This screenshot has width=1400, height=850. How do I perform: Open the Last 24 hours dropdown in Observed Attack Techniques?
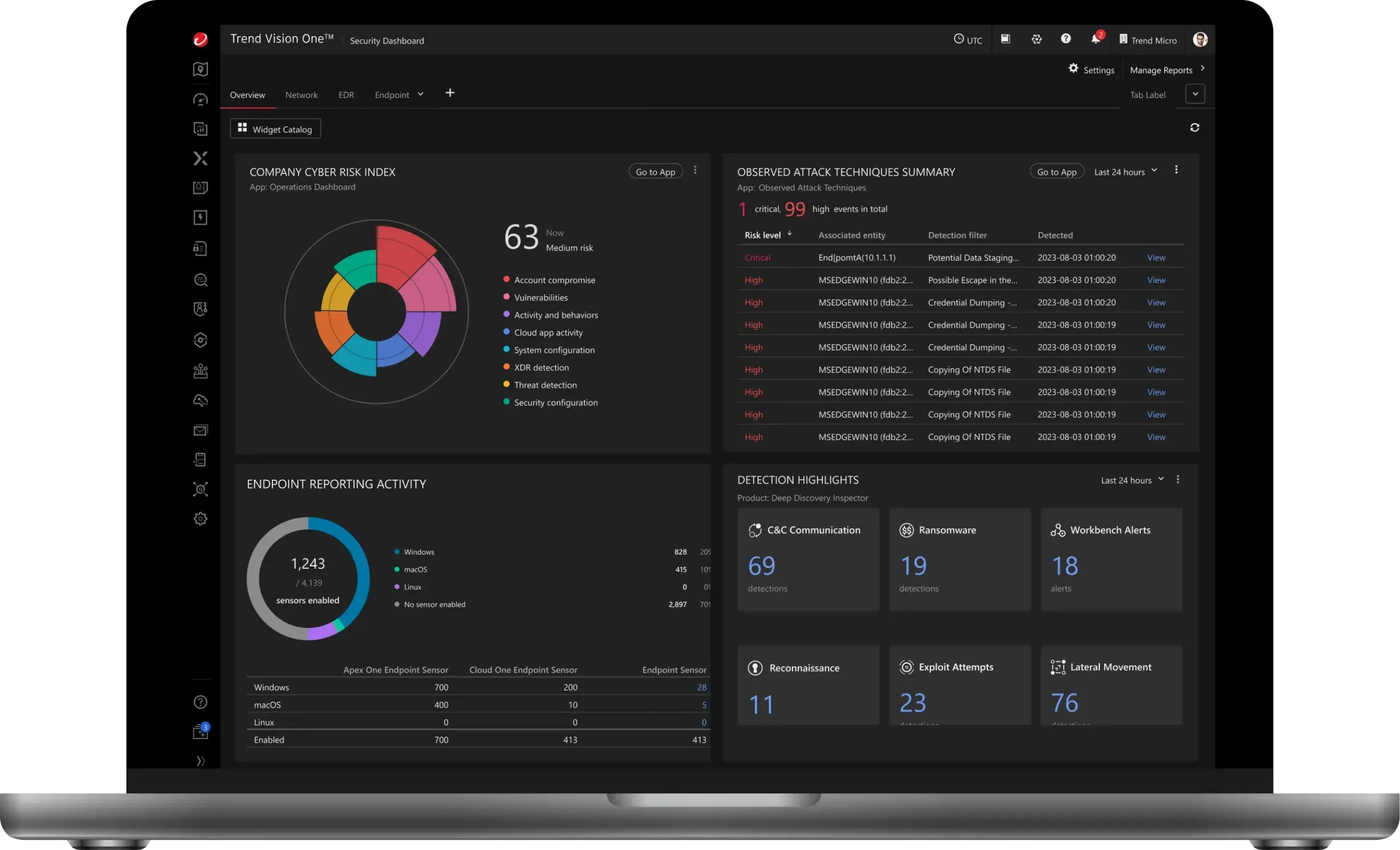pos(1125,172)
